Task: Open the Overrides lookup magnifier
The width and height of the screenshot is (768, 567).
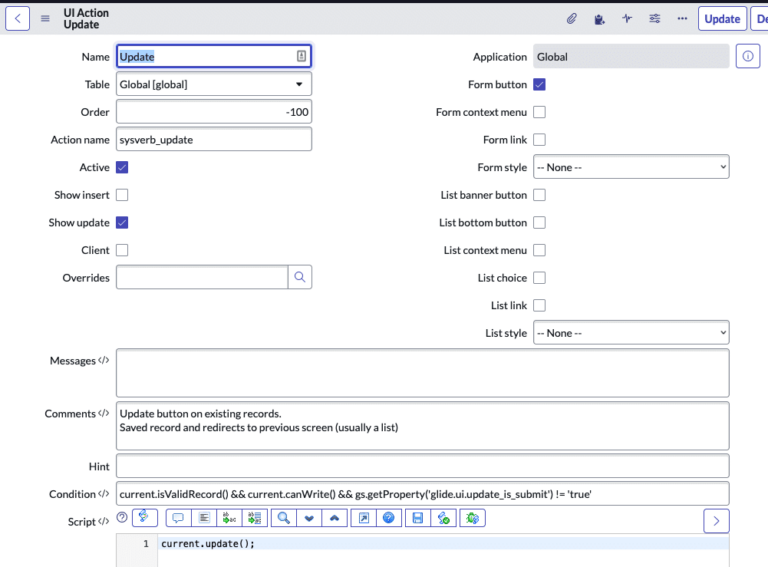Action: tap(300, 277)
